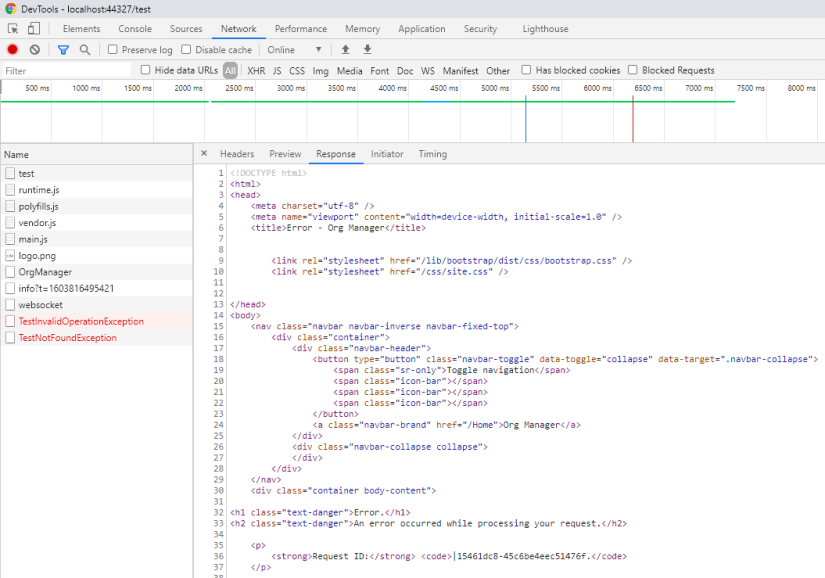825x578 pixels.
Task: Toggle the filter funnel icon
Action: (63, 50)
